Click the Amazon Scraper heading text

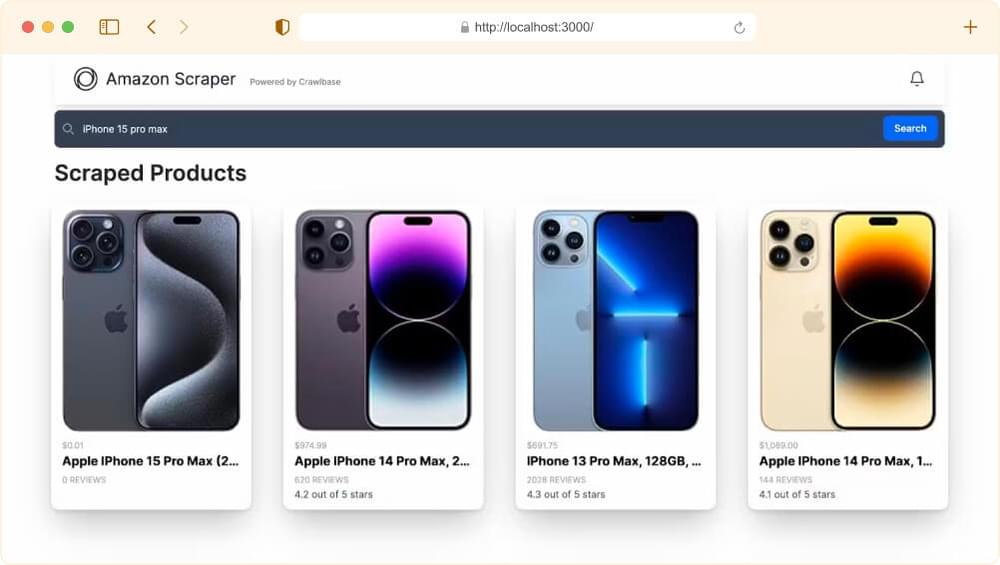coord(171,79)
